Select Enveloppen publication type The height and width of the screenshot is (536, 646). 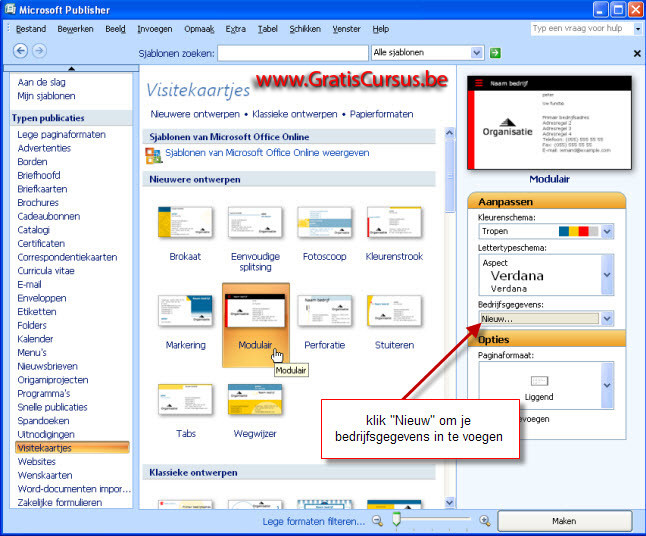coord(42,298)
